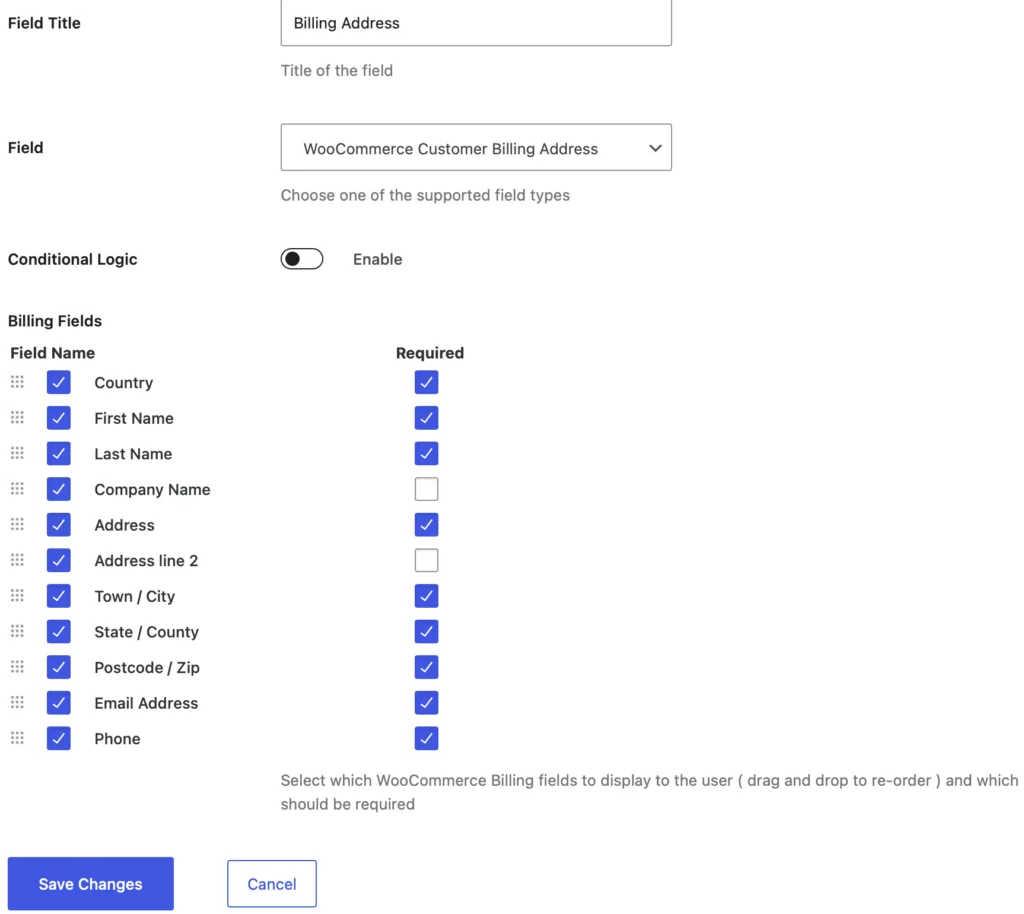Click the Cancel button
This screenshot has height=914, width=1024.
pos(272,883)
